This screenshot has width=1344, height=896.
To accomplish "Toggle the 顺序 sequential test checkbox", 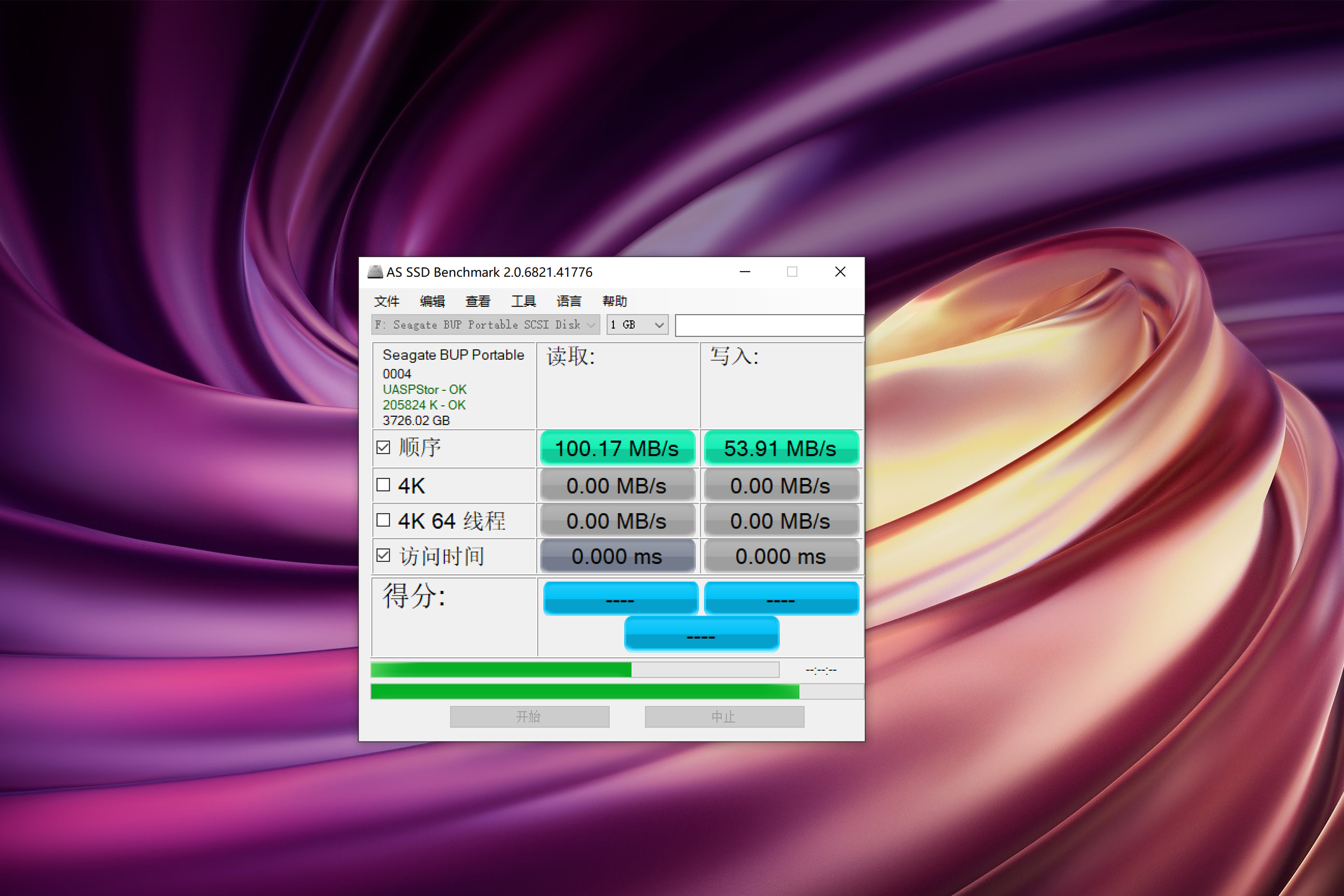I will coord(383,448).
